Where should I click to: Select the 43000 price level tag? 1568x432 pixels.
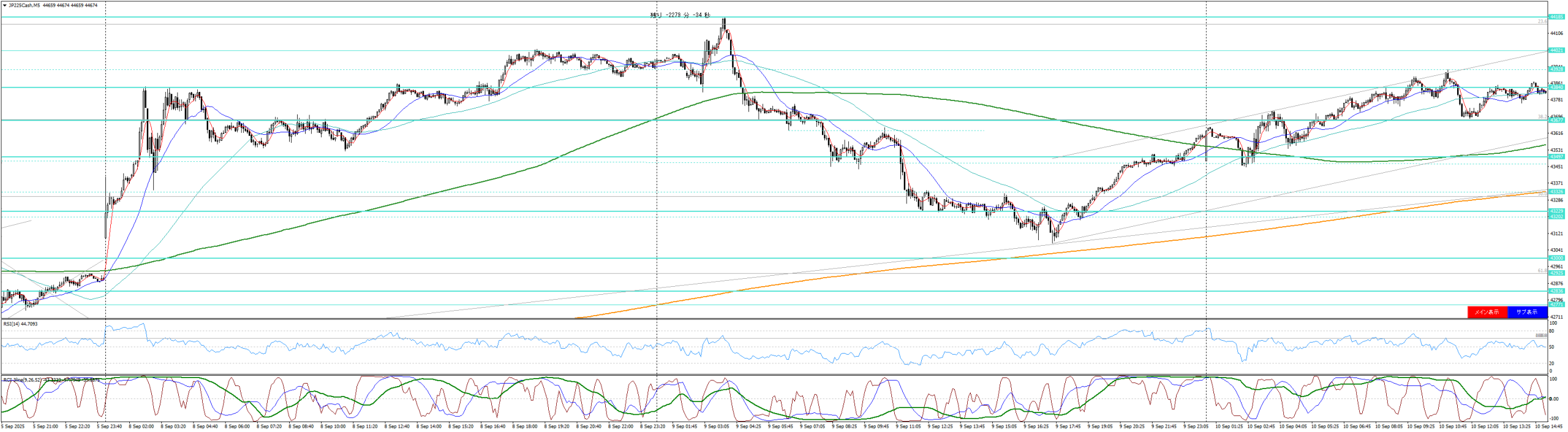point(1556,258)
